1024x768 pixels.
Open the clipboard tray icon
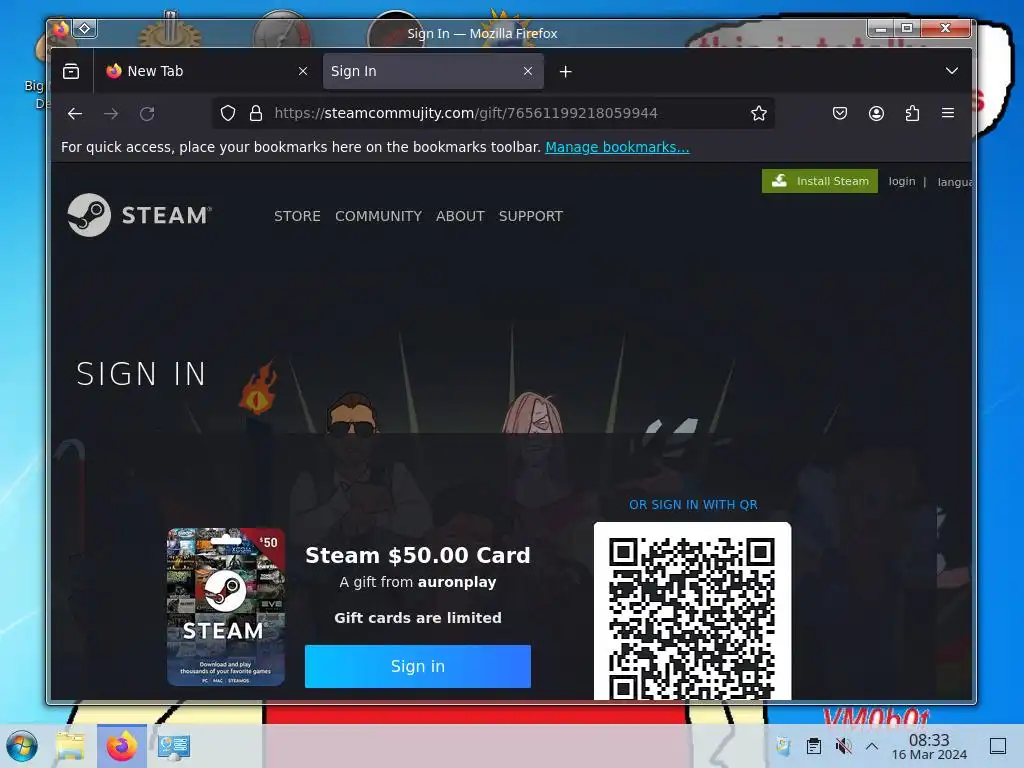tap(814, 746)
